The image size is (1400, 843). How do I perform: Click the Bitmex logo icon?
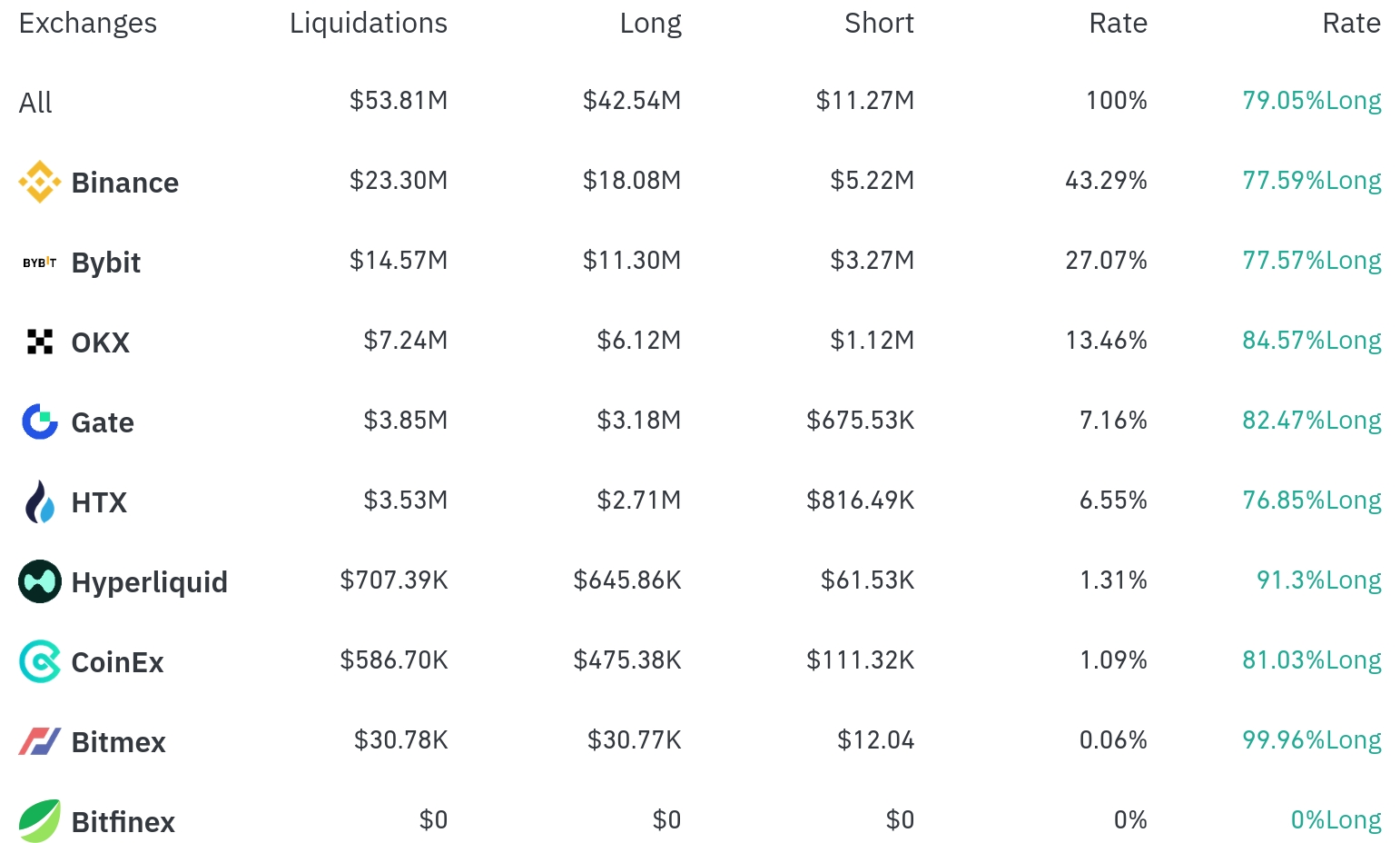pos(40,741)
